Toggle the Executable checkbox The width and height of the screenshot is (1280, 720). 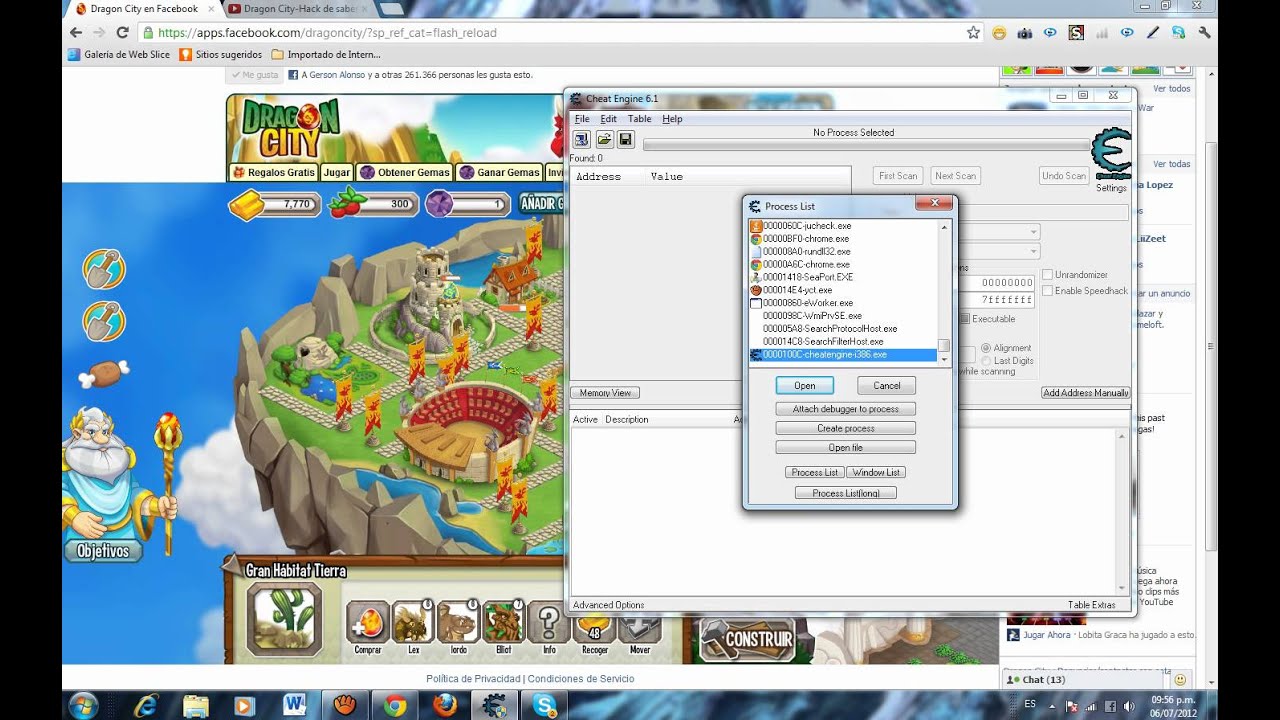[x=965, y=319]
